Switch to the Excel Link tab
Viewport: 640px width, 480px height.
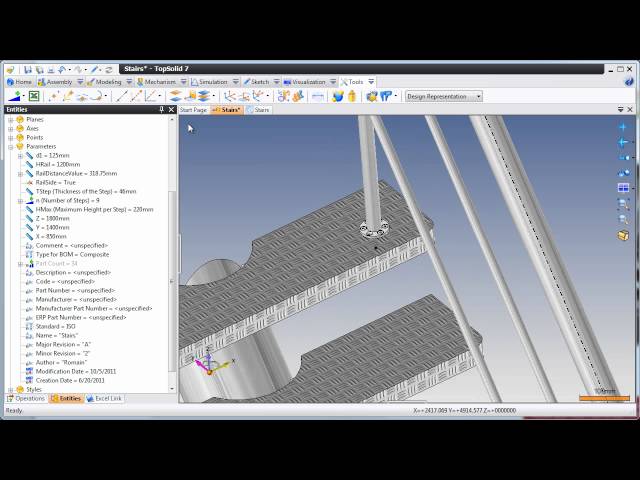(x=105, y=399)
